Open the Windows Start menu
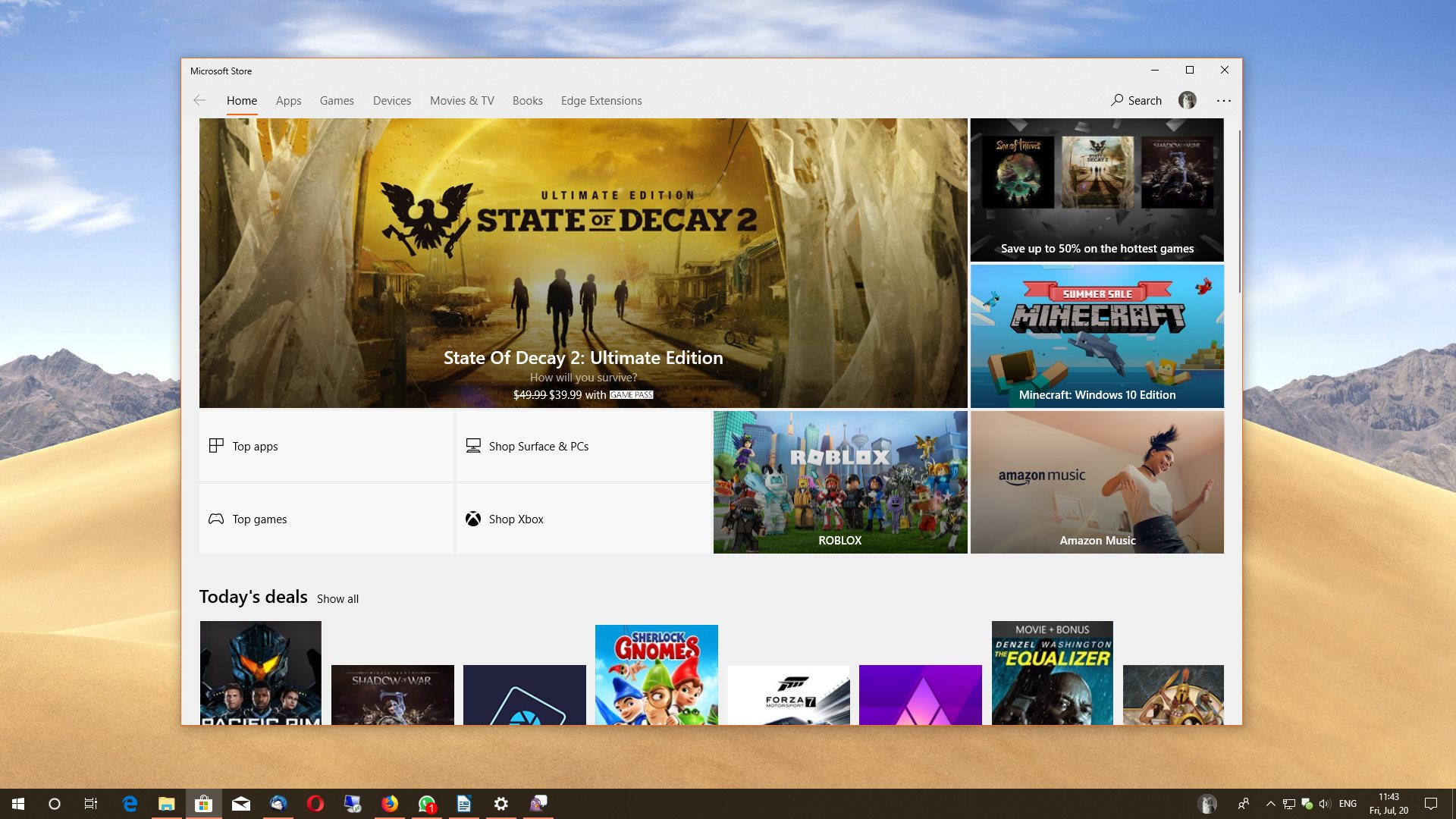Image resolution: width=1456 pixels, height=819 pixels. (x=18, y=804)
